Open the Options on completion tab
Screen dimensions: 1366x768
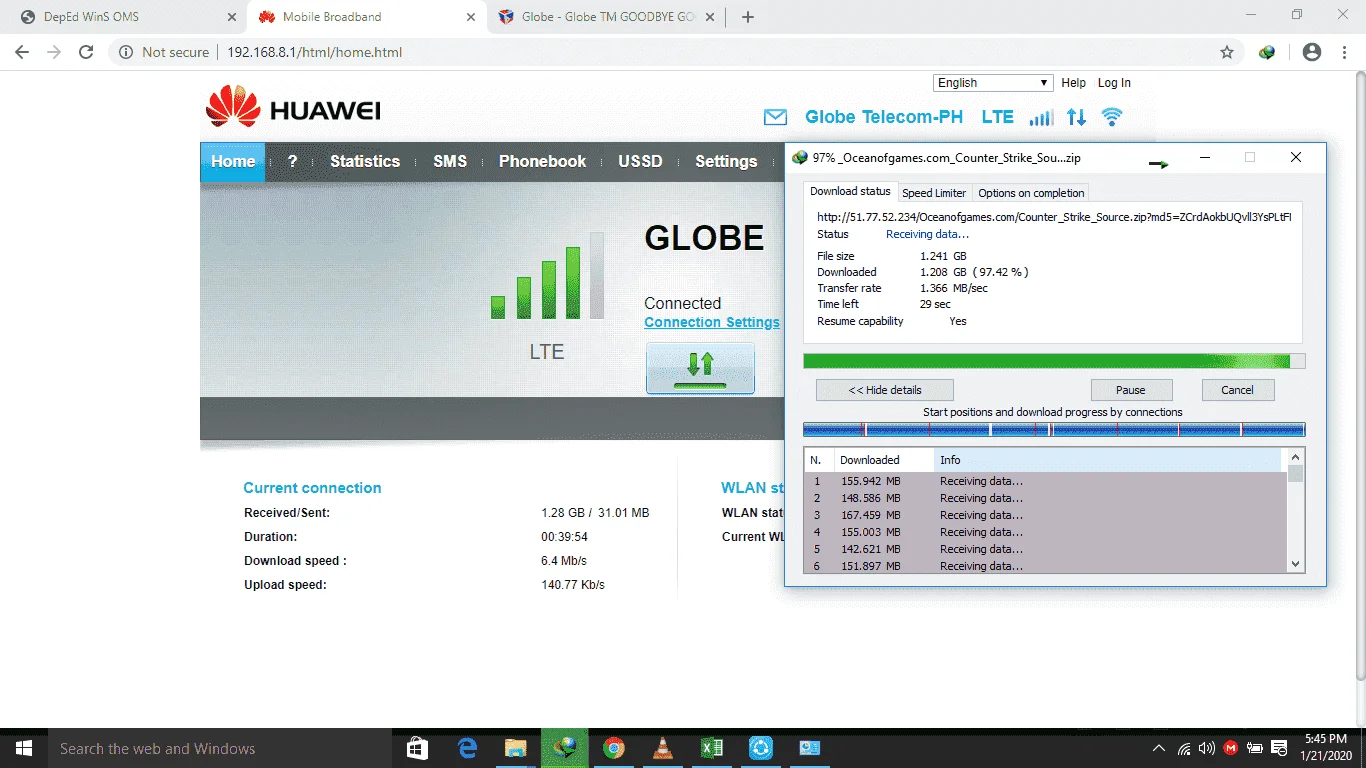pos(1031,193)
